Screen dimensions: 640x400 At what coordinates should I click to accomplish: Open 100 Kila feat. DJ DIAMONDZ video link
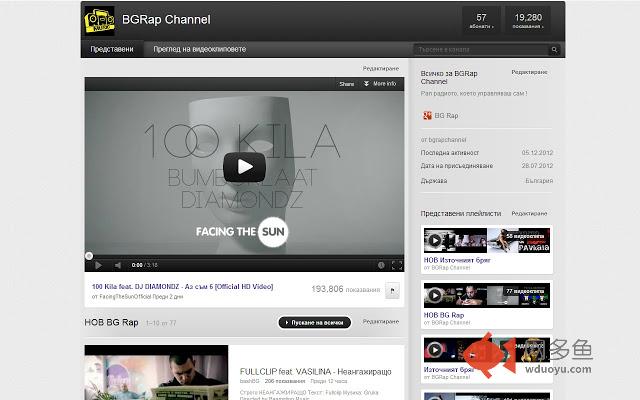coord(182,287)
